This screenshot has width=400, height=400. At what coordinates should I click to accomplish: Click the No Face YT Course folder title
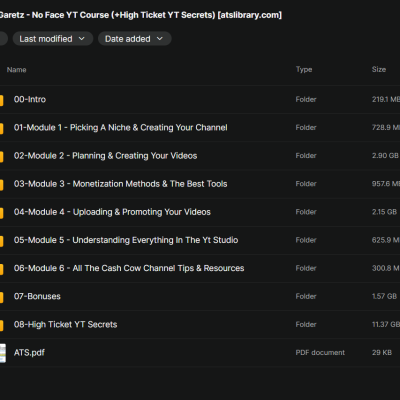click(141, 15)
